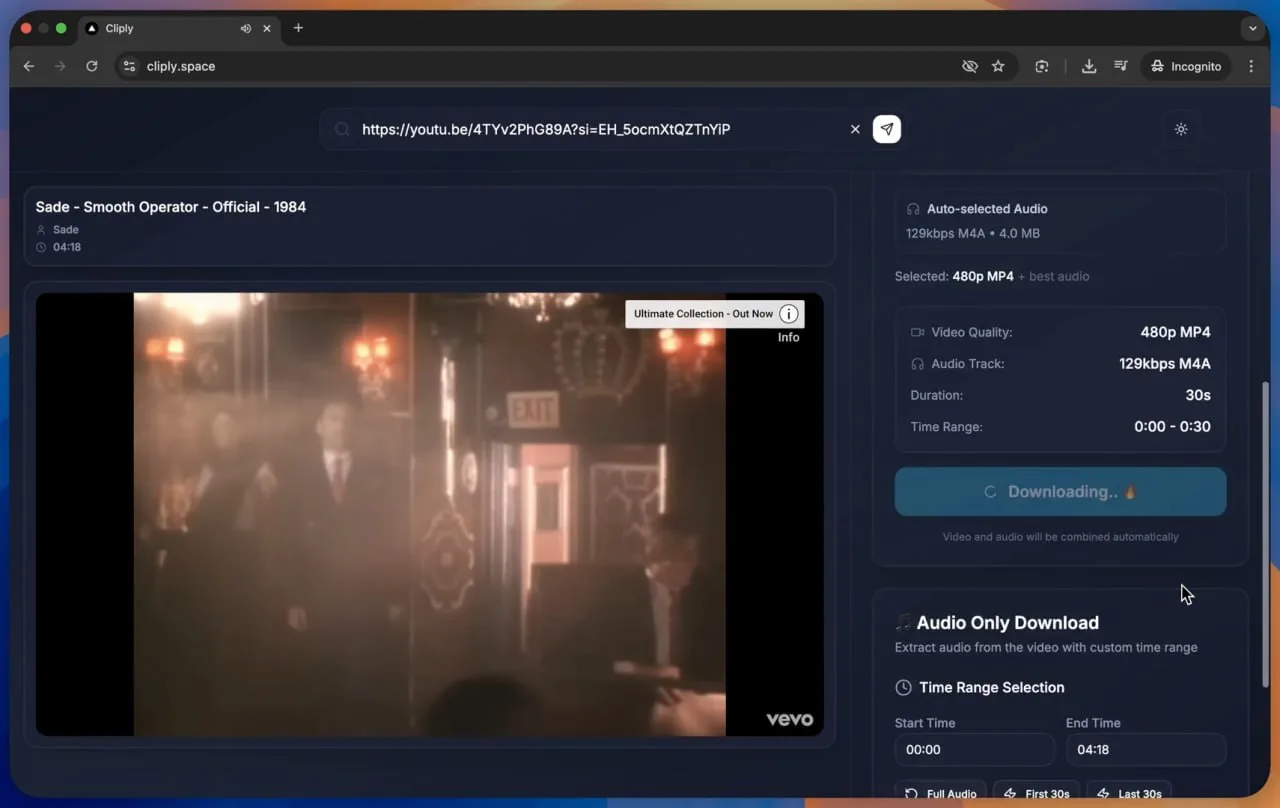The width and height of the screenshot is (1280, 808).
Task: Play the Smooth Operator video preview
Action: pyautogui.click(x=430, y=514)
